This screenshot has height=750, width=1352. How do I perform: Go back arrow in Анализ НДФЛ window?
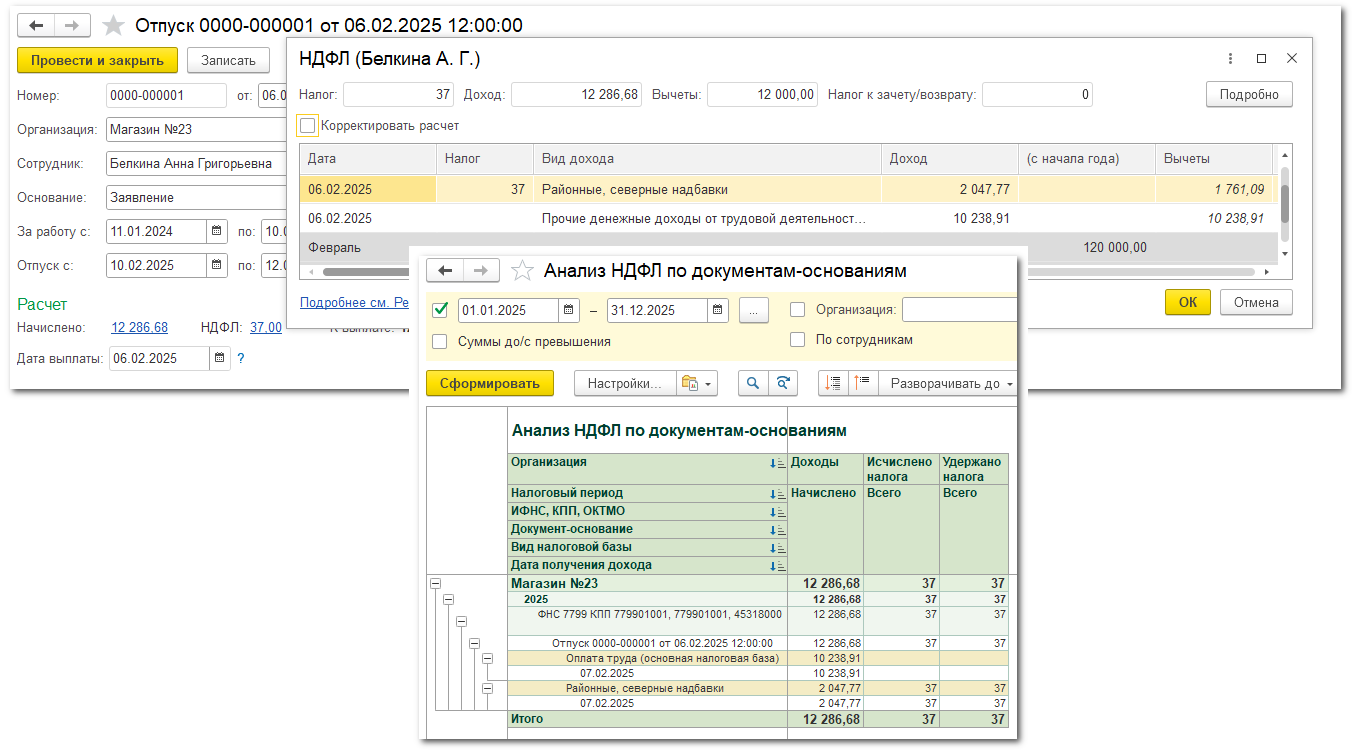(445, 270)
